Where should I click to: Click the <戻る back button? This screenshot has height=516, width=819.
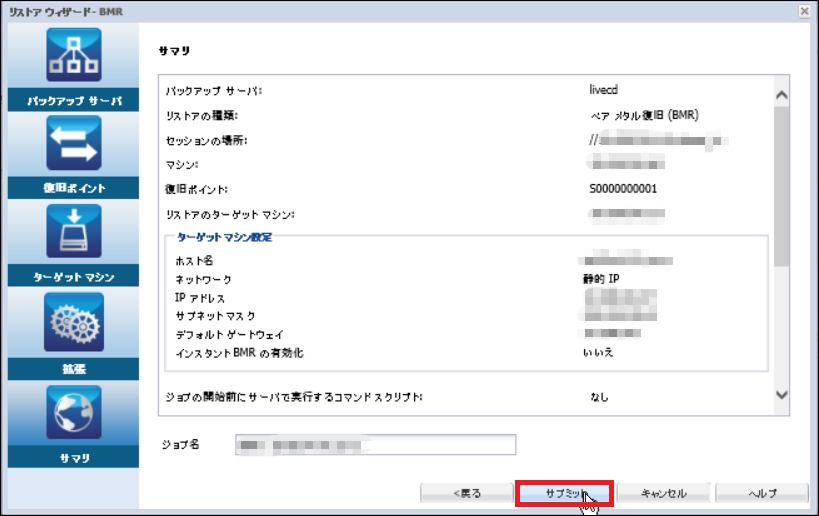coord(467,493)
